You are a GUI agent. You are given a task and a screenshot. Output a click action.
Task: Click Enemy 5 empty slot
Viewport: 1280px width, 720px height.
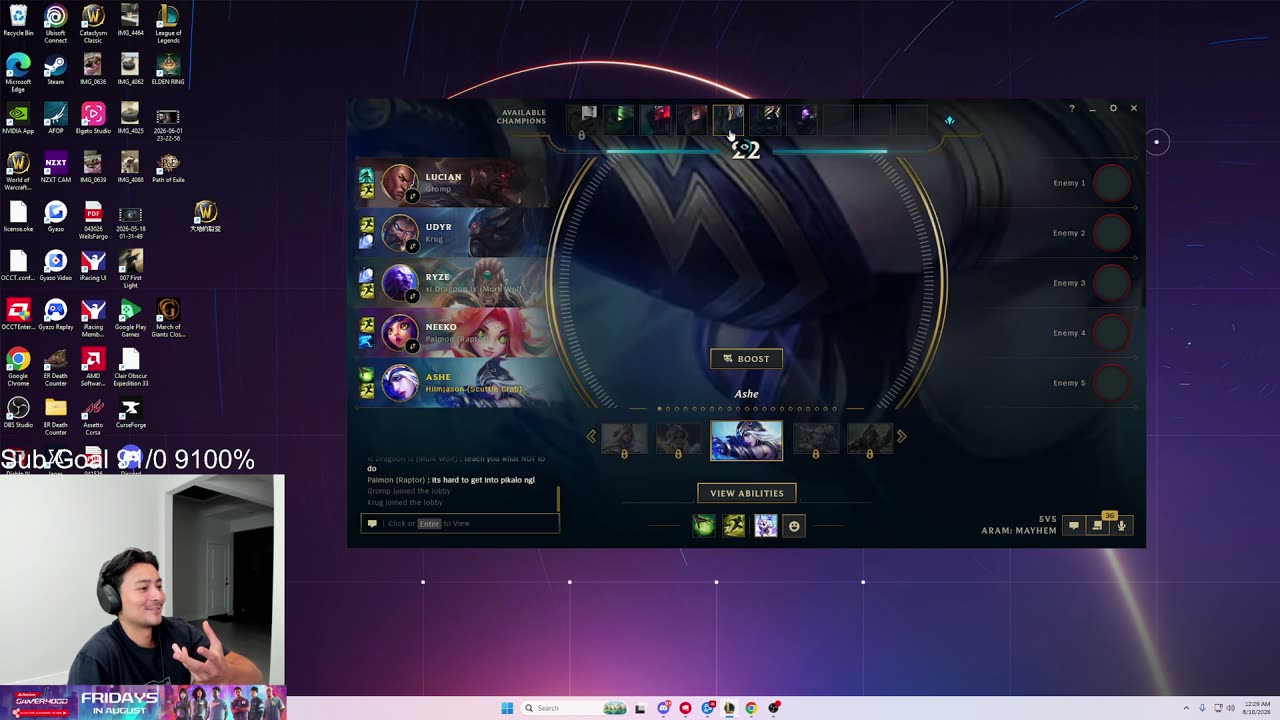pyautogui.click(x=1111, y=383)
